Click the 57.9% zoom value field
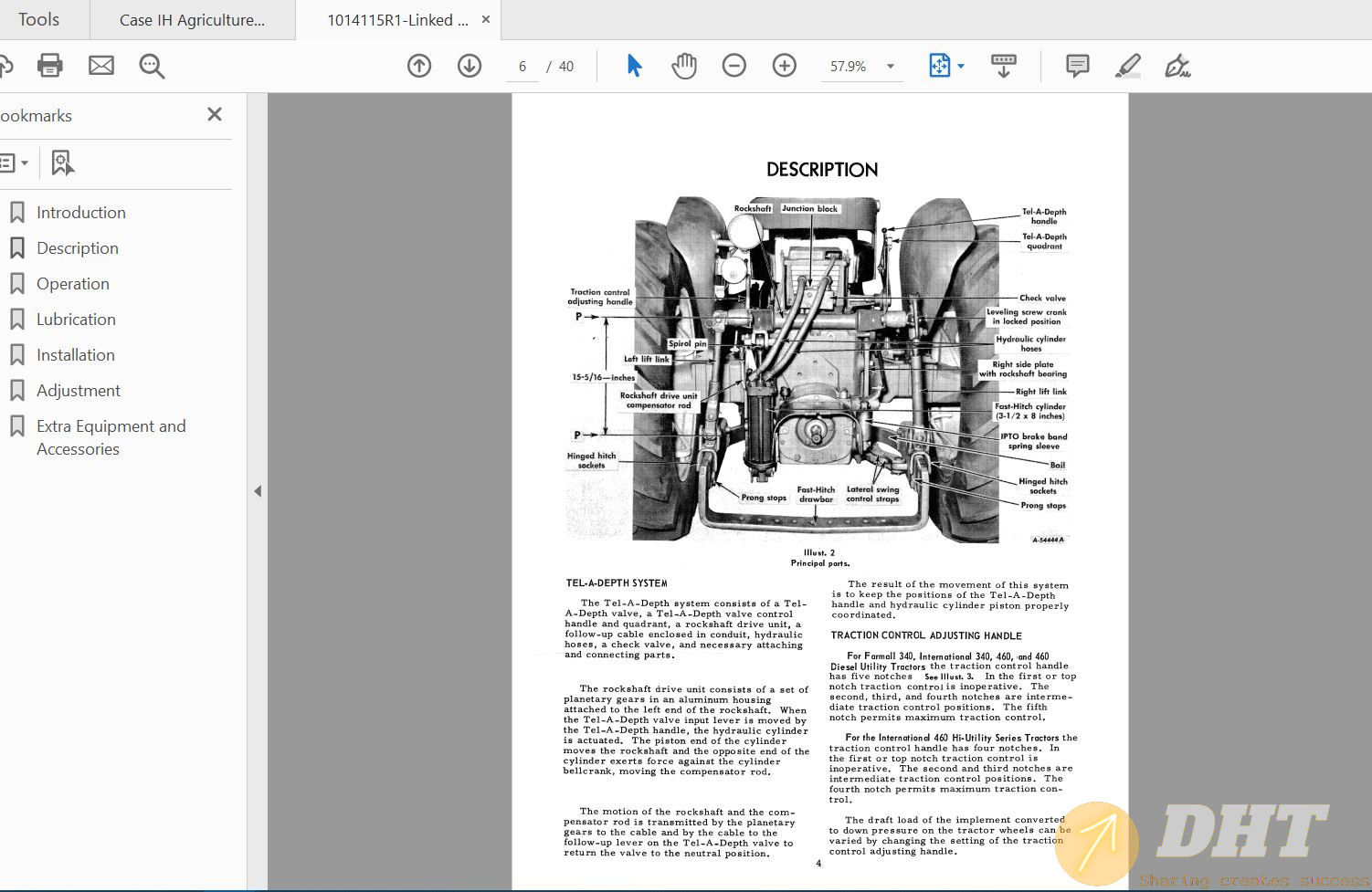Screen dimensions: 1372x892 pyautogui.click(x=849, y=67)
